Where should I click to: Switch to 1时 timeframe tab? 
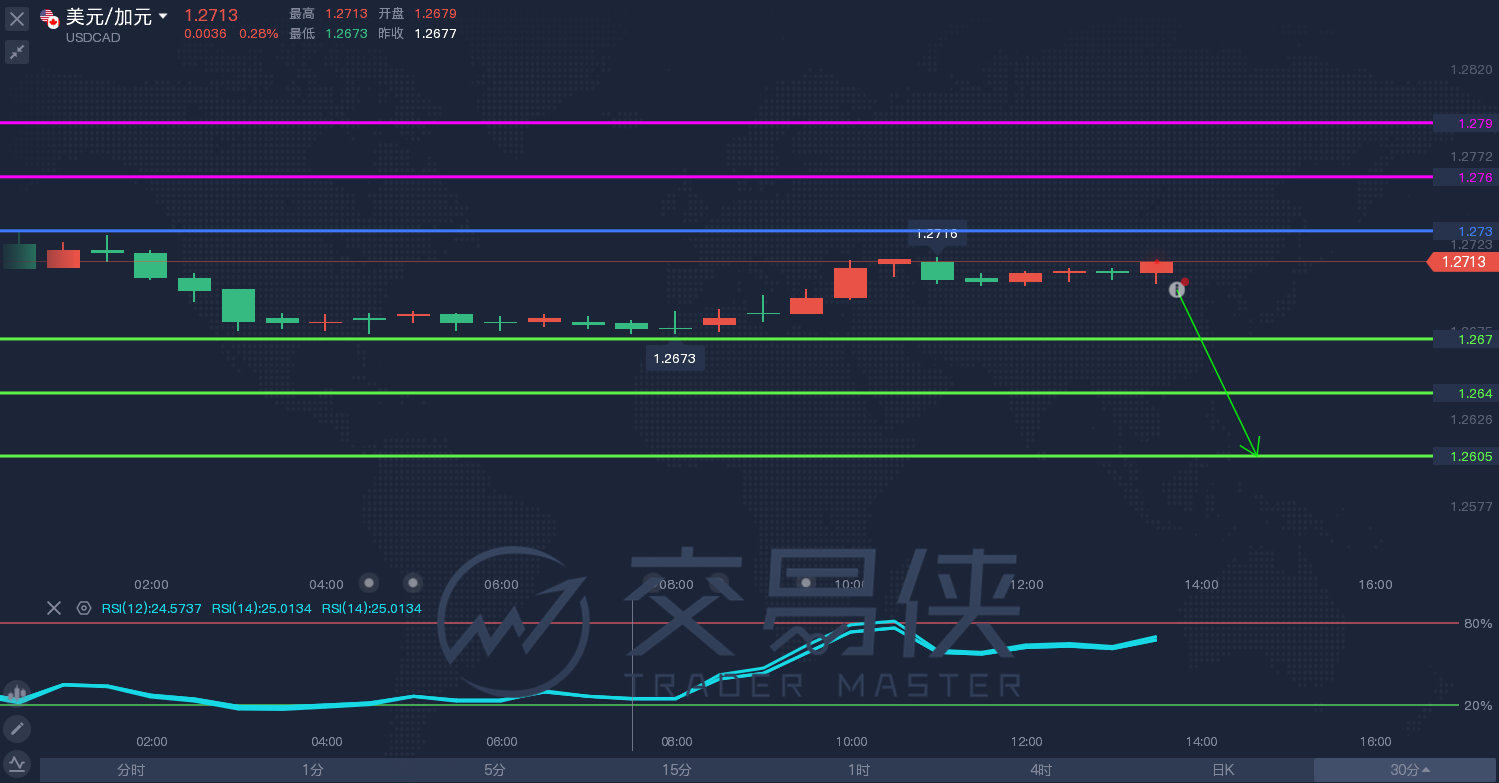pos(859,770)
